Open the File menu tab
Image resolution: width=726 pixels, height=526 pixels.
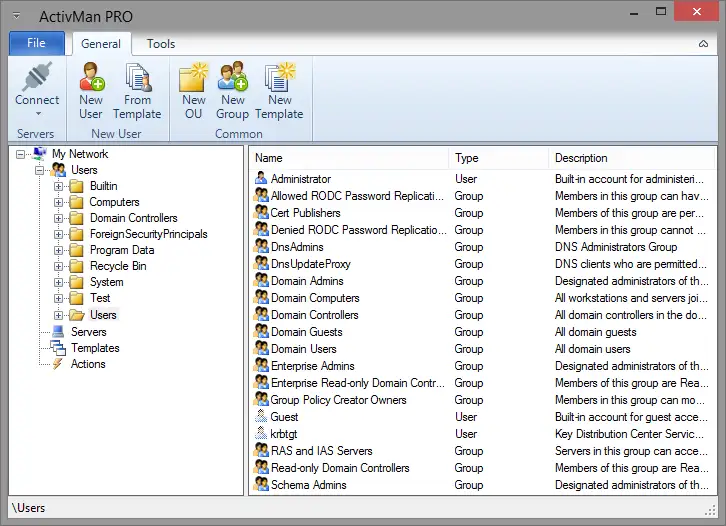coord(37,43)
